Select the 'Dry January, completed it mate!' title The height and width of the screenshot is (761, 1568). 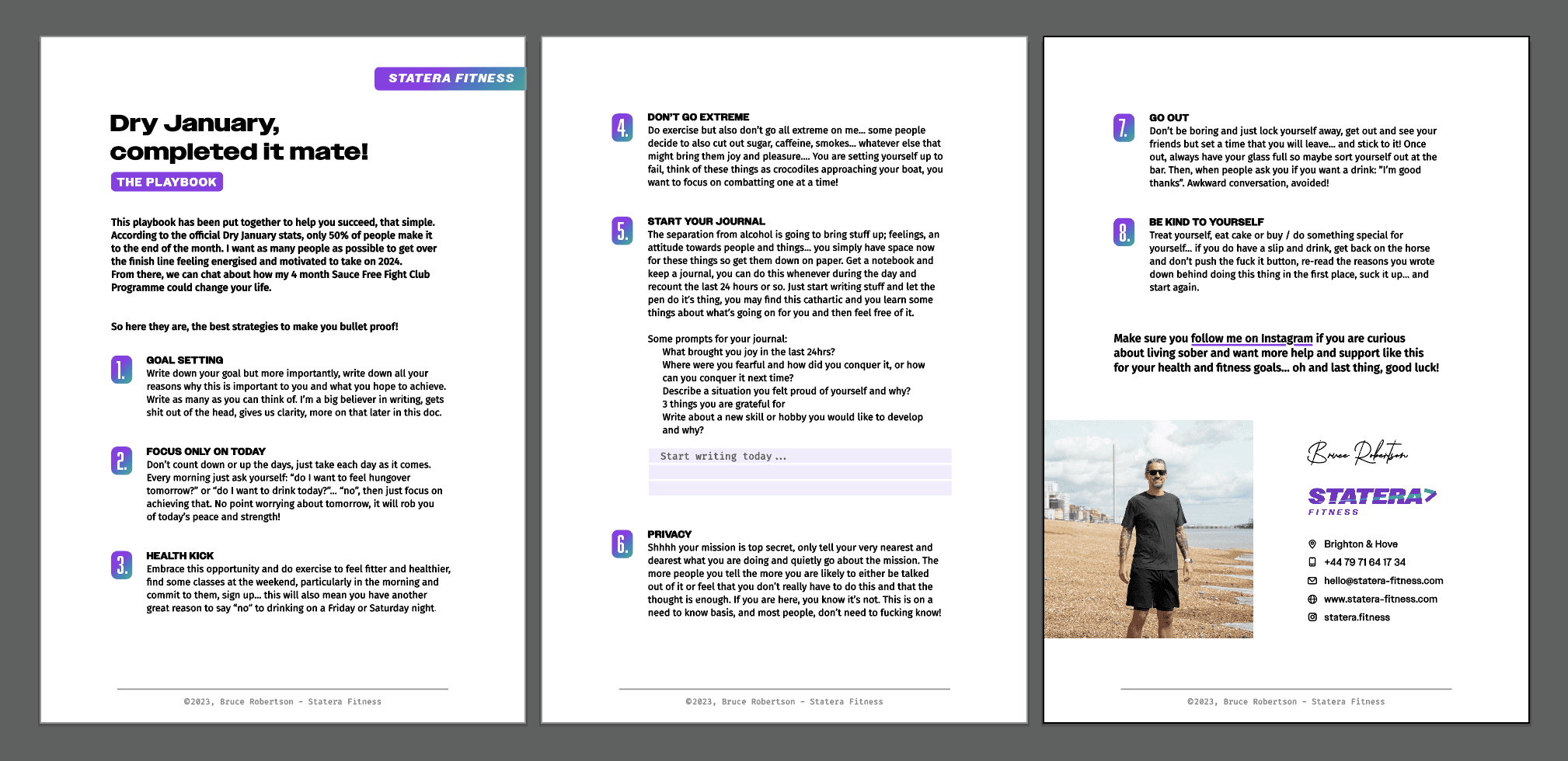click(x=239, y=137)
